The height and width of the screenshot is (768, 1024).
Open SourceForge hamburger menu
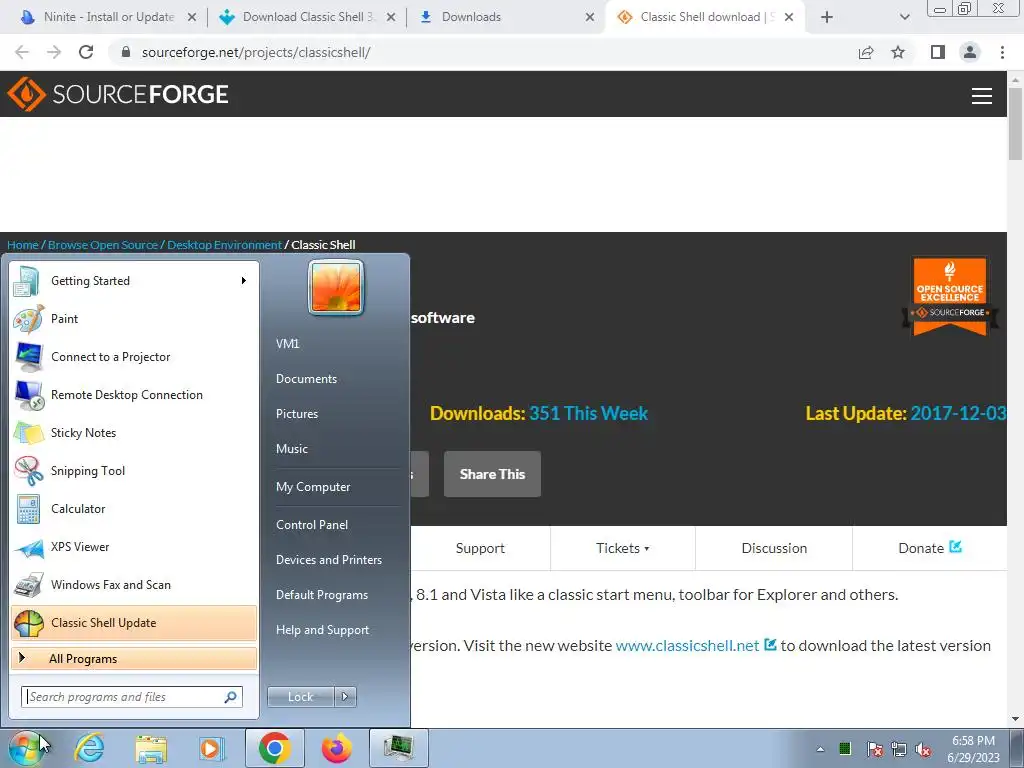coord(982,96)
